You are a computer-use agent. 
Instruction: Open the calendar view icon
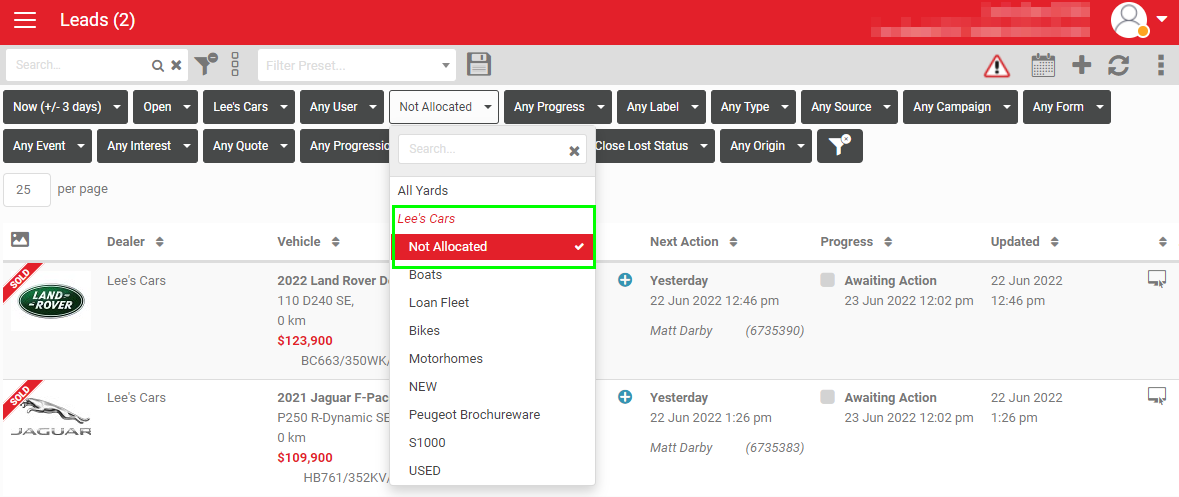[1043, 65]
